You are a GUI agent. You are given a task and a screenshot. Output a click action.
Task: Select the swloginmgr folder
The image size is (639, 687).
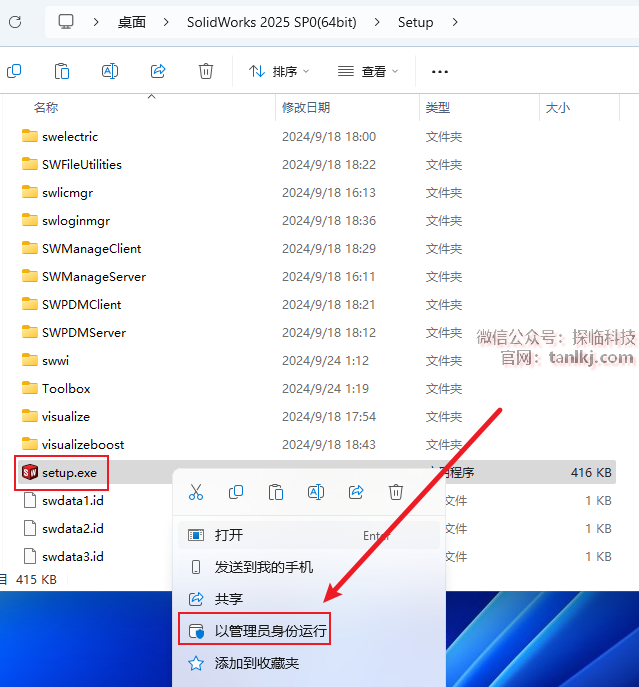tap(76, 220)
